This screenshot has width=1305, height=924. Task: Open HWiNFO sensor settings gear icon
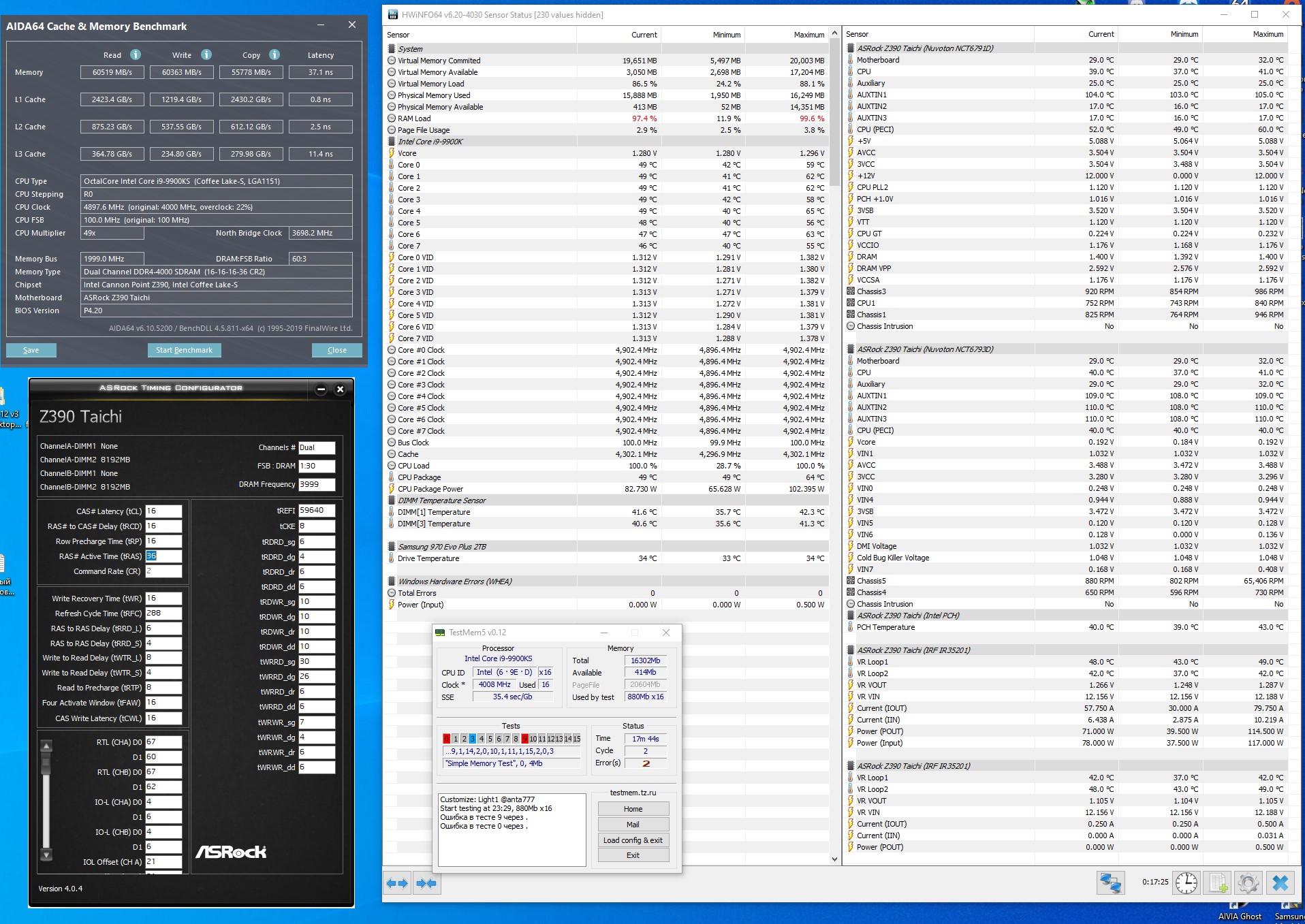coord(1248,883)
